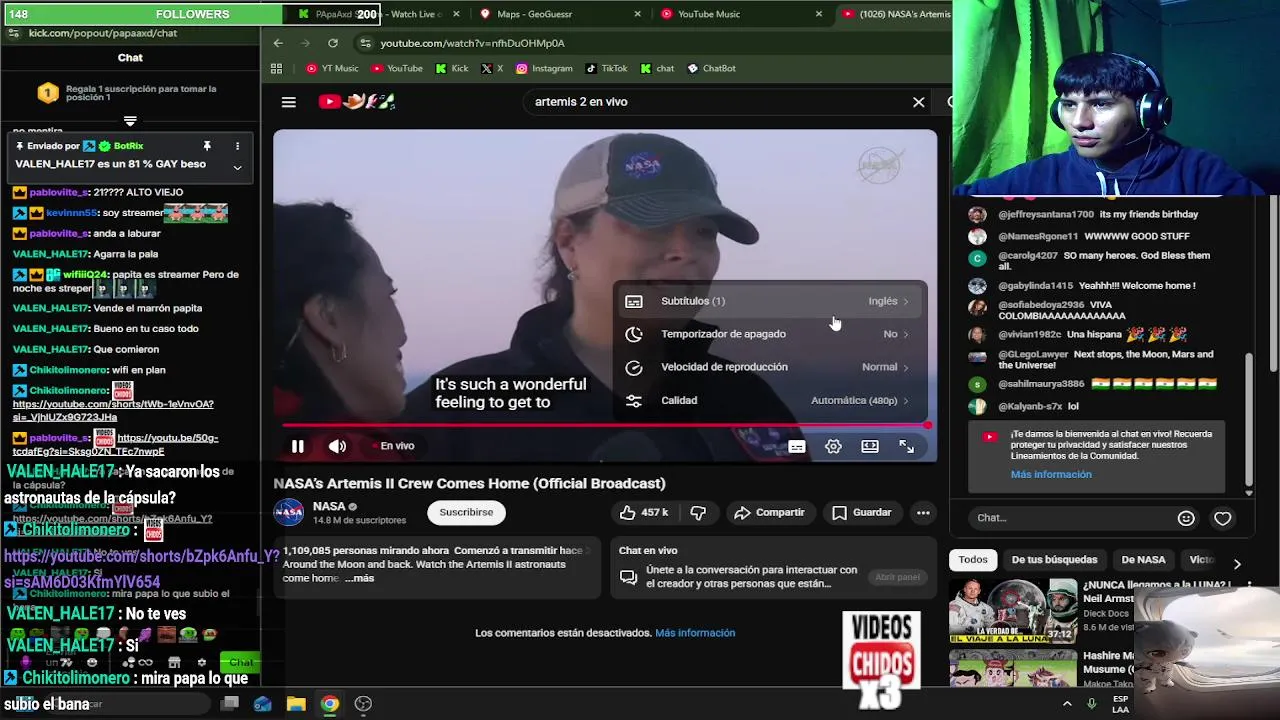The image size is (1280, 720).
Task: Expand the description with '...más'
Action: [x=360, y=578]
